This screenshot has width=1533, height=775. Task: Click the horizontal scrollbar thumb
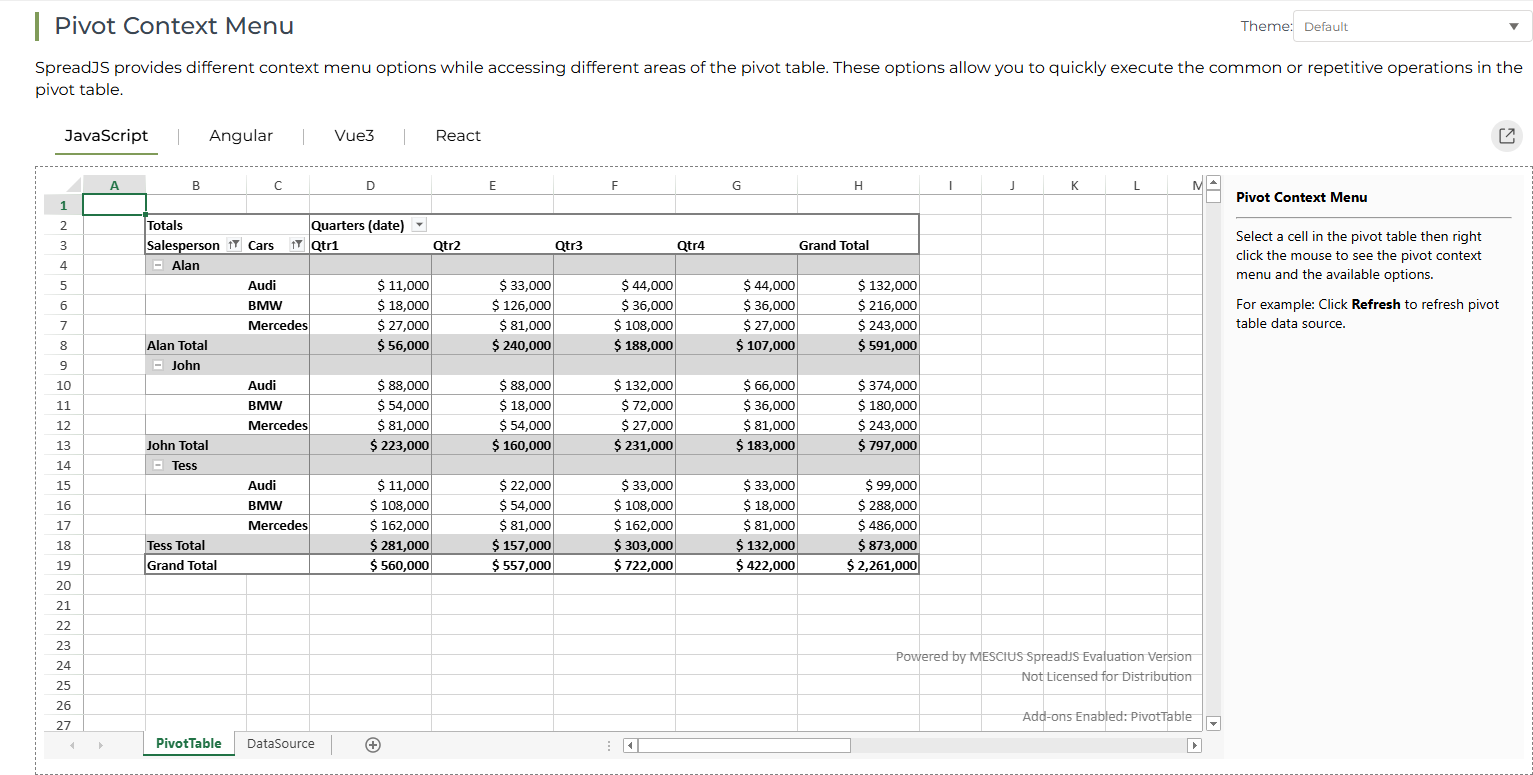coord(744,745)
